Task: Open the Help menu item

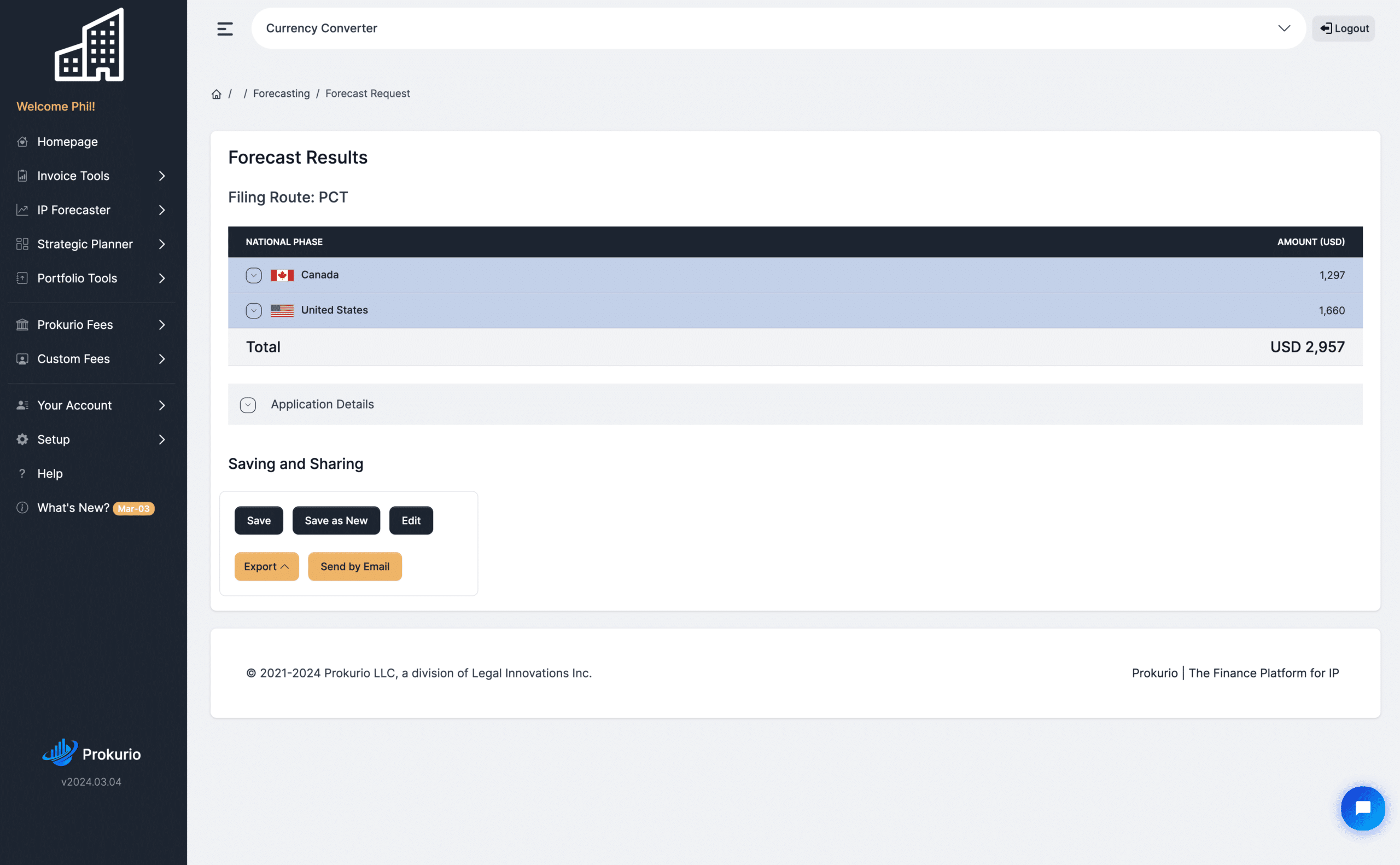Action: pyautogui.click(x=50, y=473)
